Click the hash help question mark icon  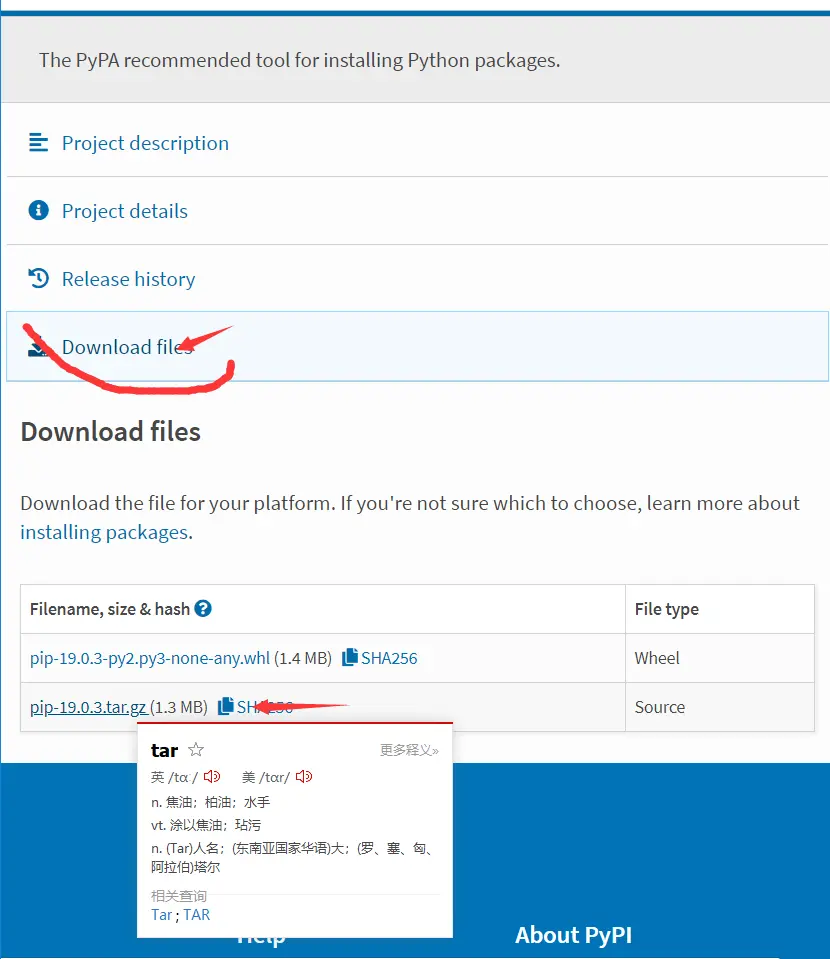203,609
